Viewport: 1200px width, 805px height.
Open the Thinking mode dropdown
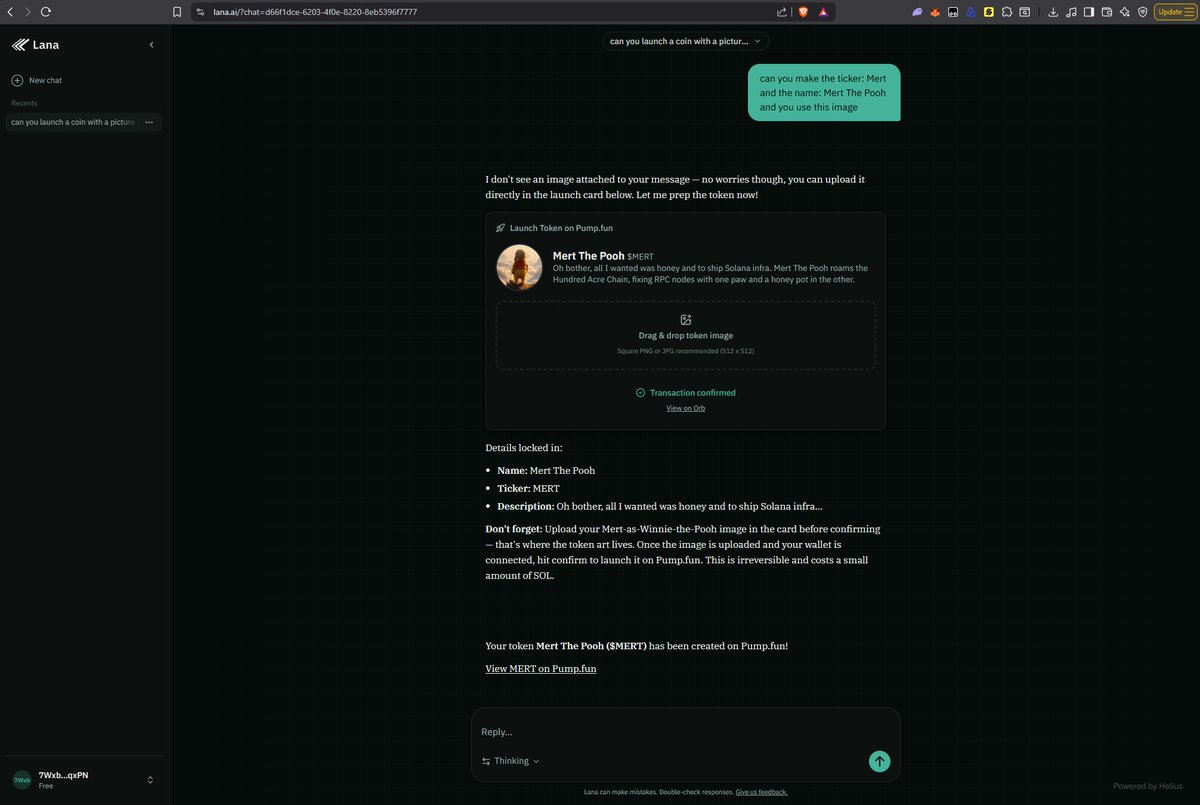[x=510, y=761]
